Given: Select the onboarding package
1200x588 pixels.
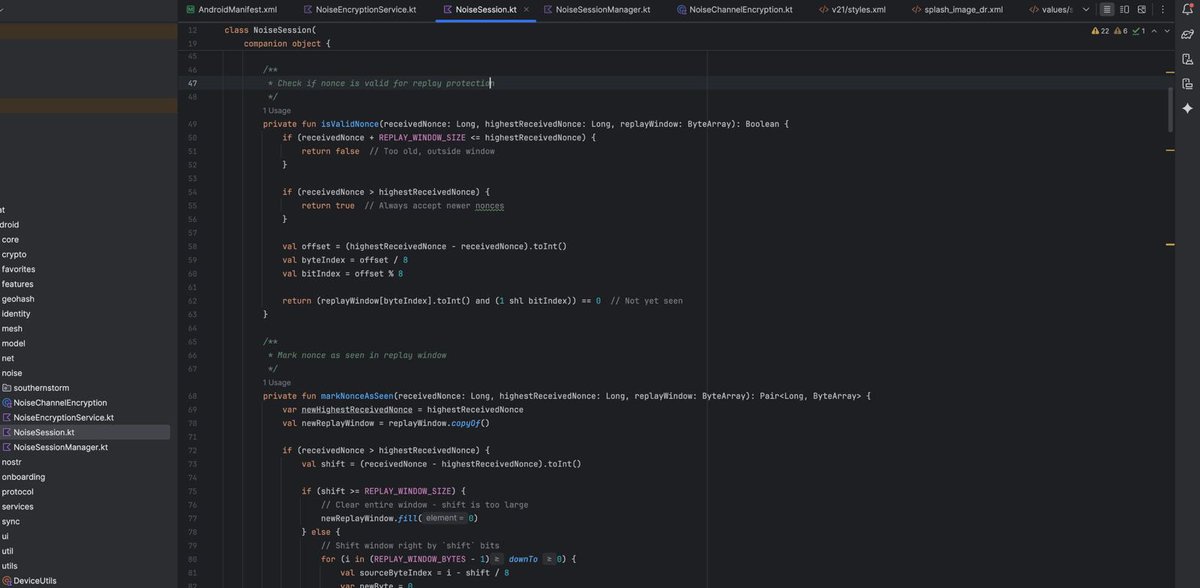Looking at the screenshot, I should [23, 477].
